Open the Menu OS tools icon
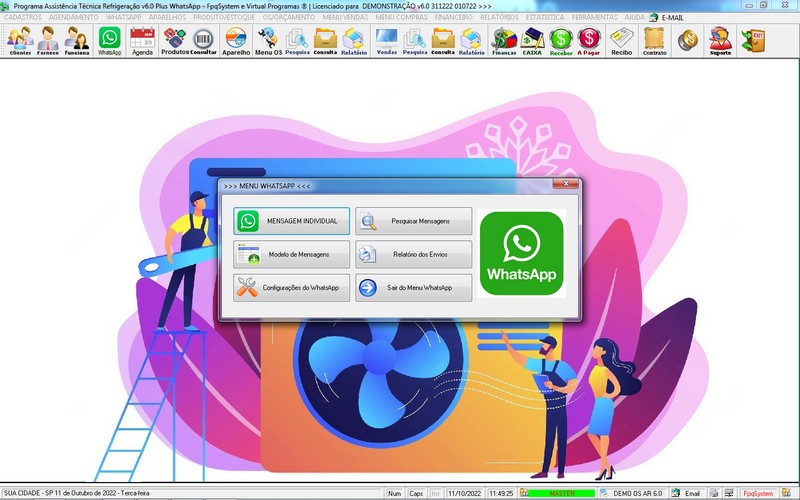The height and width of the screenshot is (500, 800). pyautogui.click(x=268, y=41)
